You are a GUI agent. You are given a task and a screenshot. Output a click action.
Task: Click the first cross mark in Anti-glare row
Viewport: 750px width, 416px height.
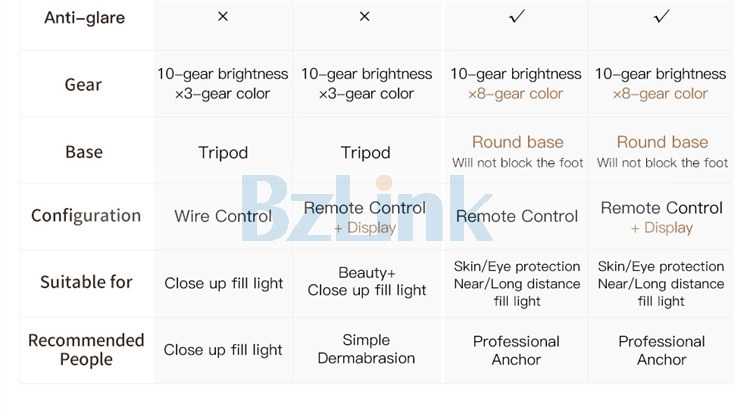point(223,17)
